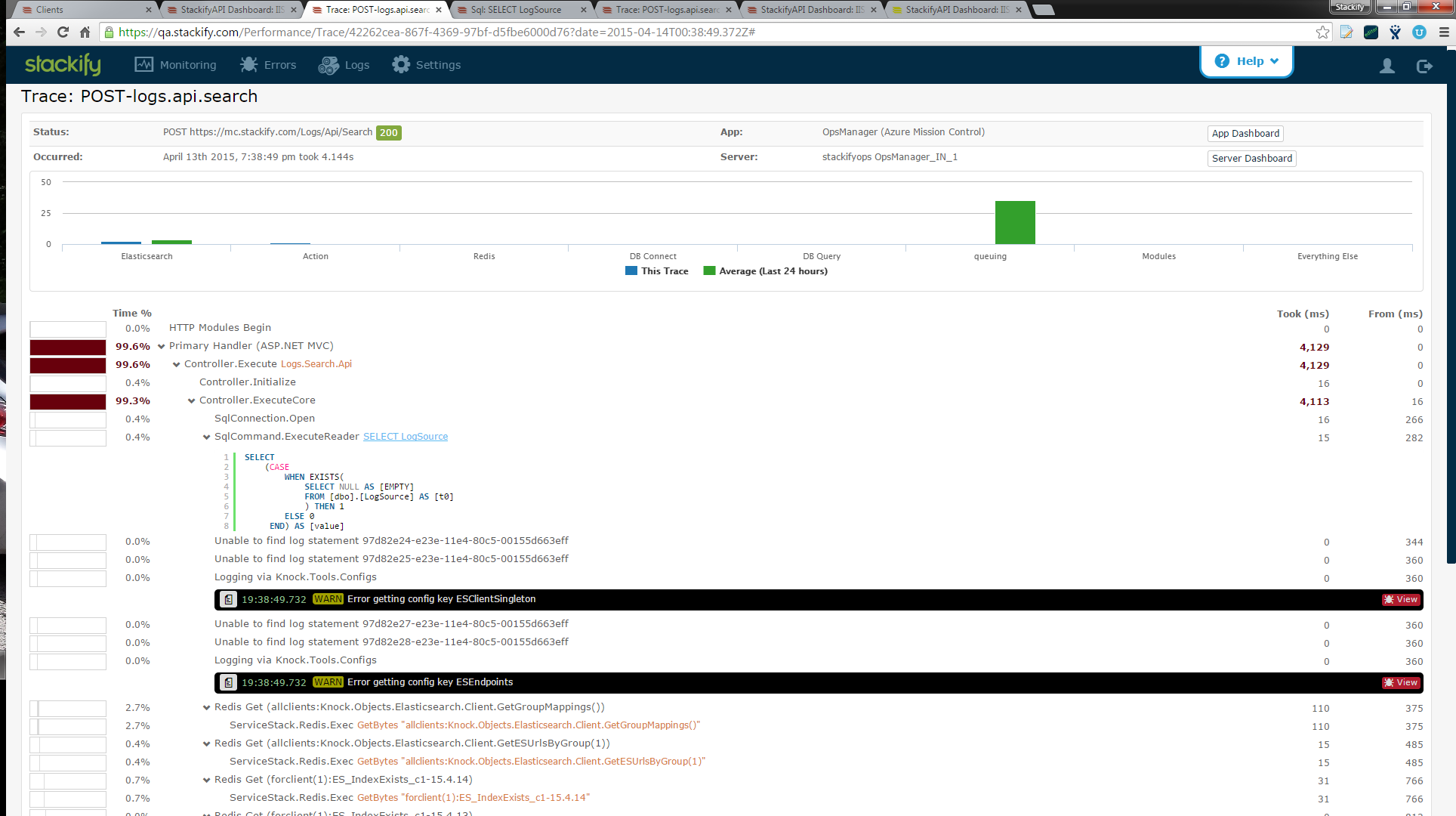Screen dimensions: 1456x816
Task: Collapse SqlCommand.ExecuteReader row
Action: (x=206, y=437)
